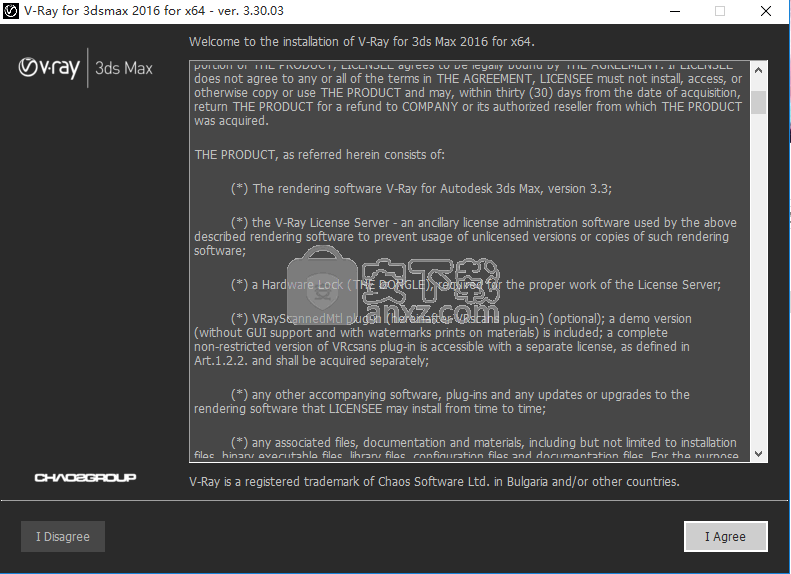Click the V-Ray 3ds Max logo
The height and width of the screenshot is (574, 791).
point(85,68)
